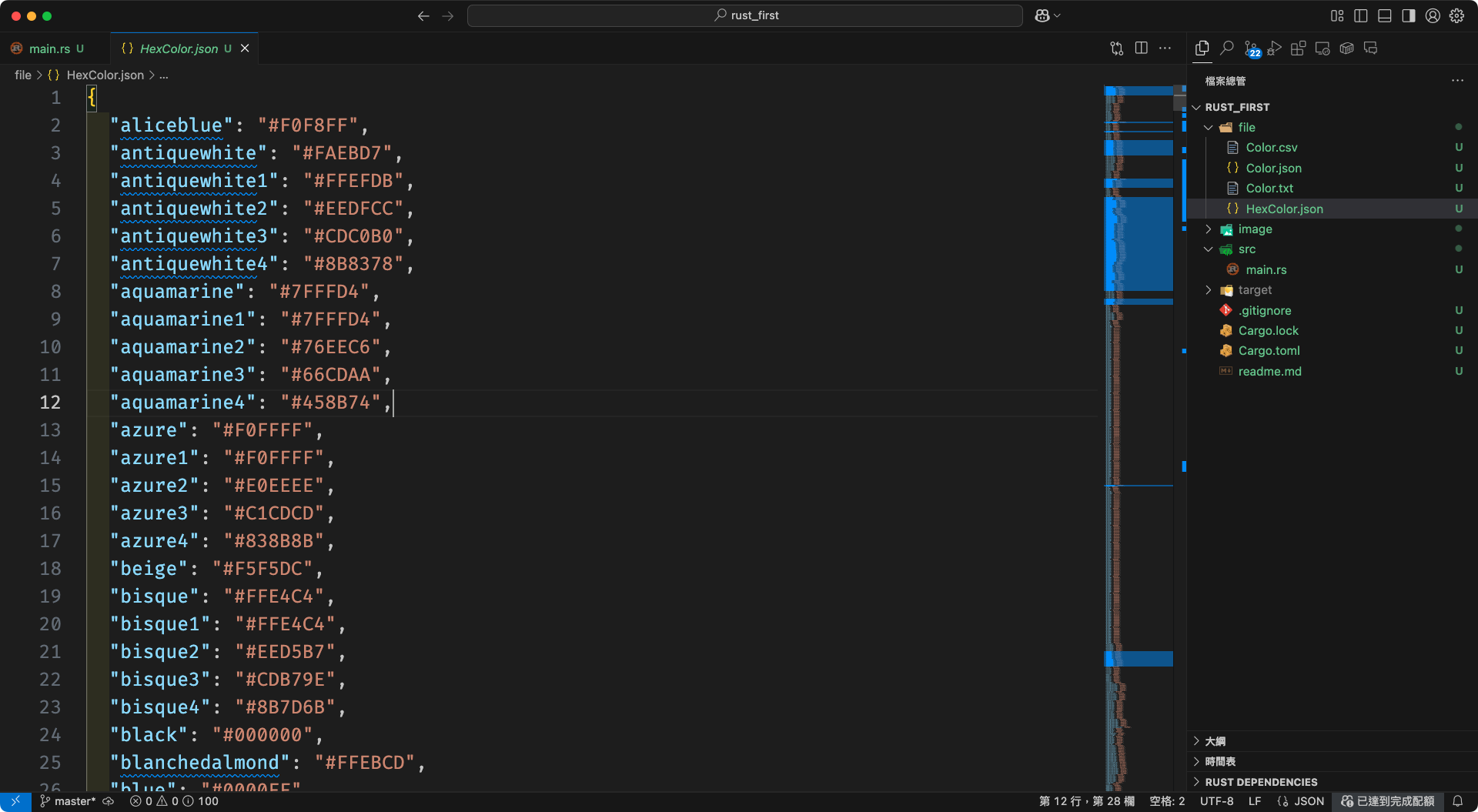
Task: Open the Search view icon
Action: (1227, 48)
